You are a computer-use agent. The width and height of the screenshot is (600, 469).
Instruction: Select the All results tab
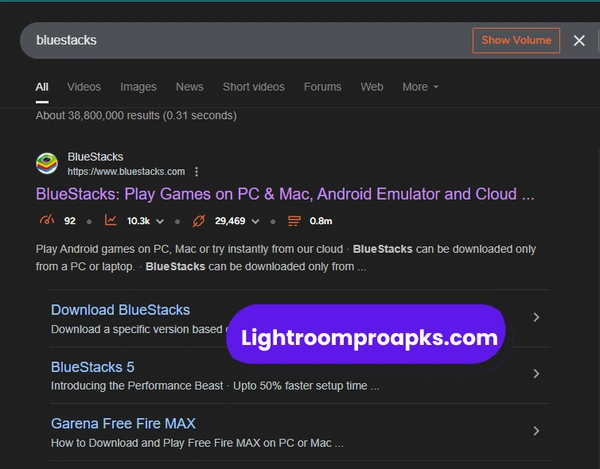42,87
